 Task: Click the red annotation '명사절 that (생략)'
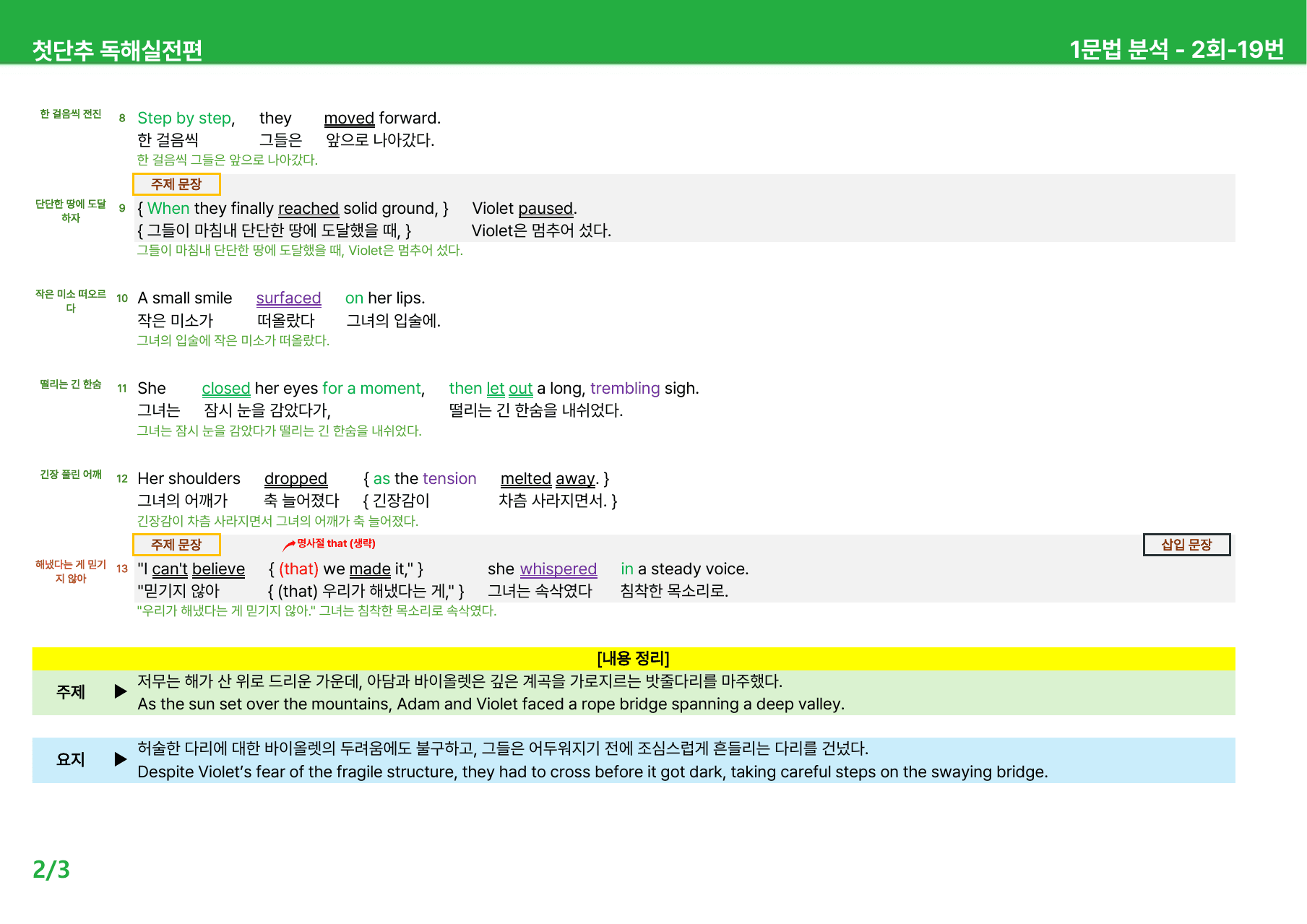(x=337, y=543)
